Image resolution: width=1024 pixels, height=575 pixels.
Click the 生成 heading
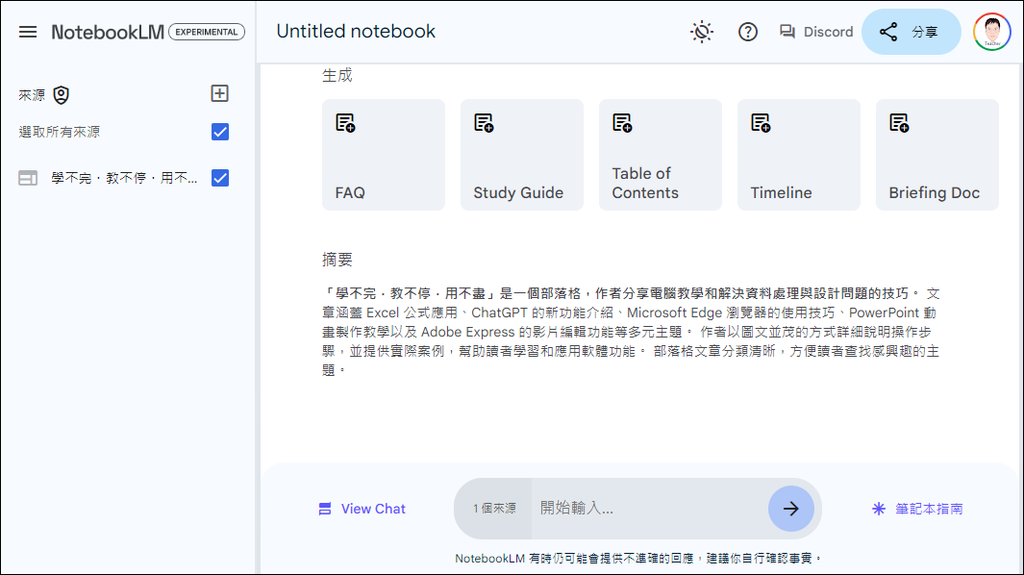coord(337,75)
